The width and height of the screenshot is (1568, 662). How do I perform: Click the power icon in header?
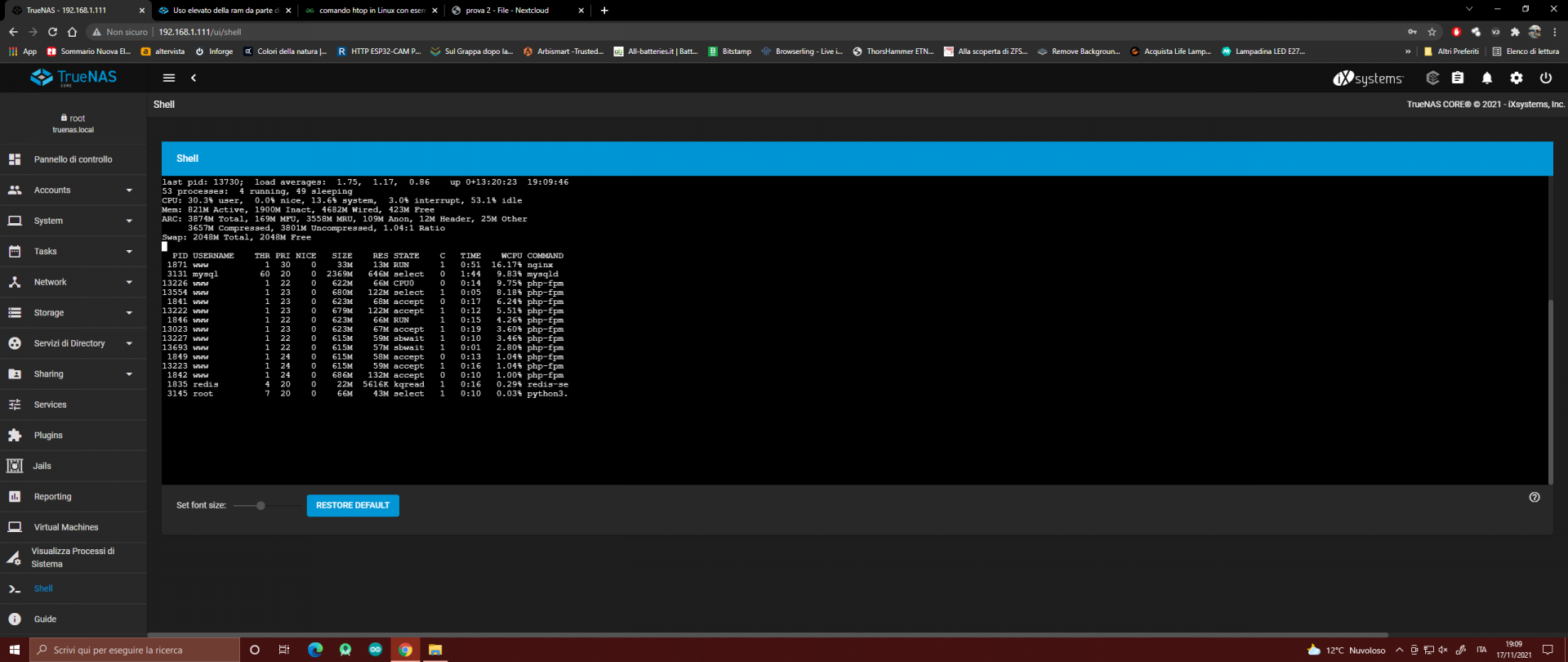pyautogui.click(x=1546, y=78)
